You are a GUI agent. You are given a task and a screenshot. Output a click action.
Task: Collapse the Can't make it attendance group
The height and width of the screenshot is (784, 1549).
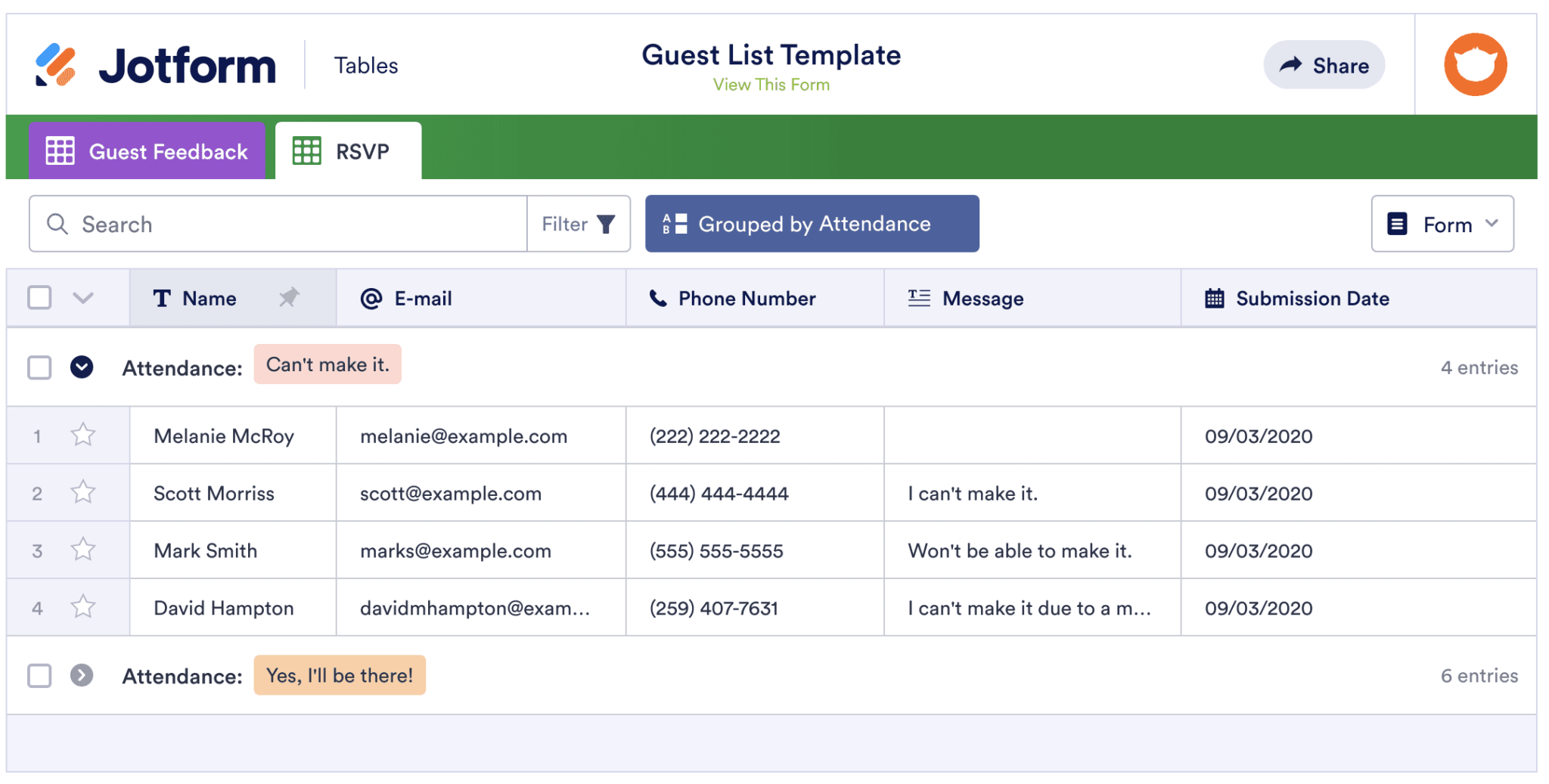(x=81, y=367)
